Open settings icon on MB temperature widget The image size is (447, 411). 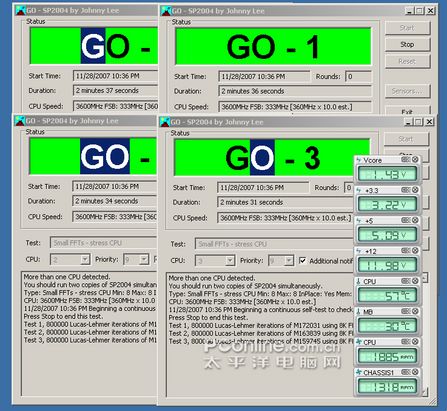tap(405, 311)
